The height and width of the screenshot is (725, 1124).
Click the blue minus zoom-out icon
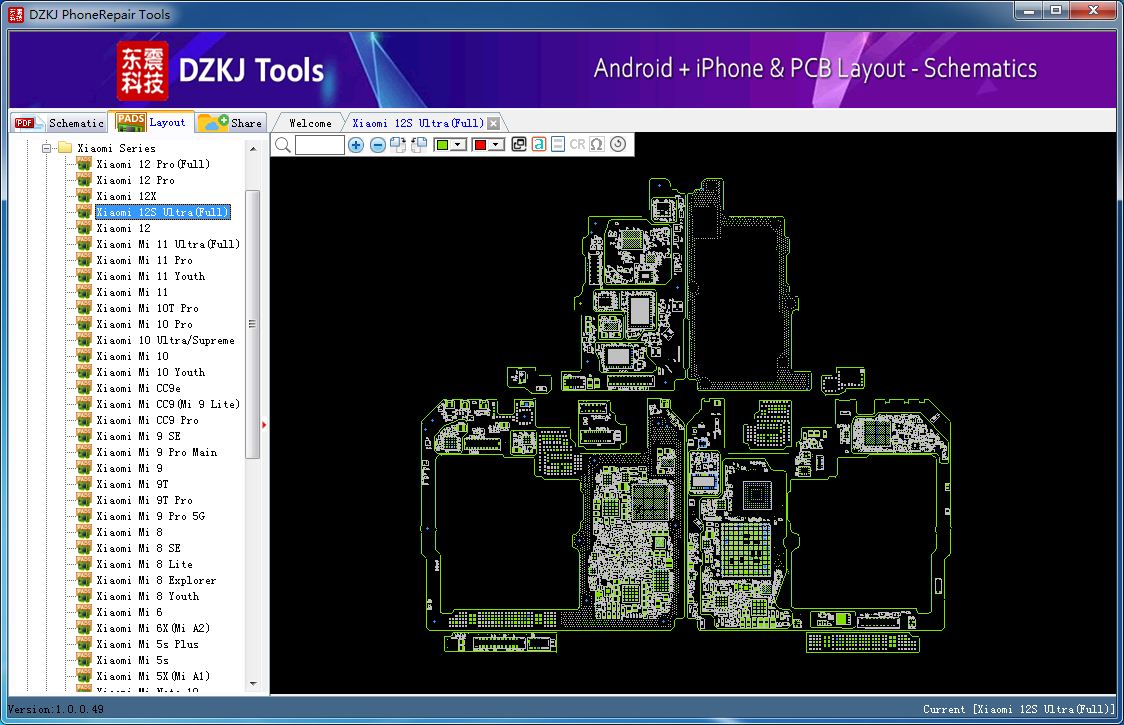tap(377, 145)
